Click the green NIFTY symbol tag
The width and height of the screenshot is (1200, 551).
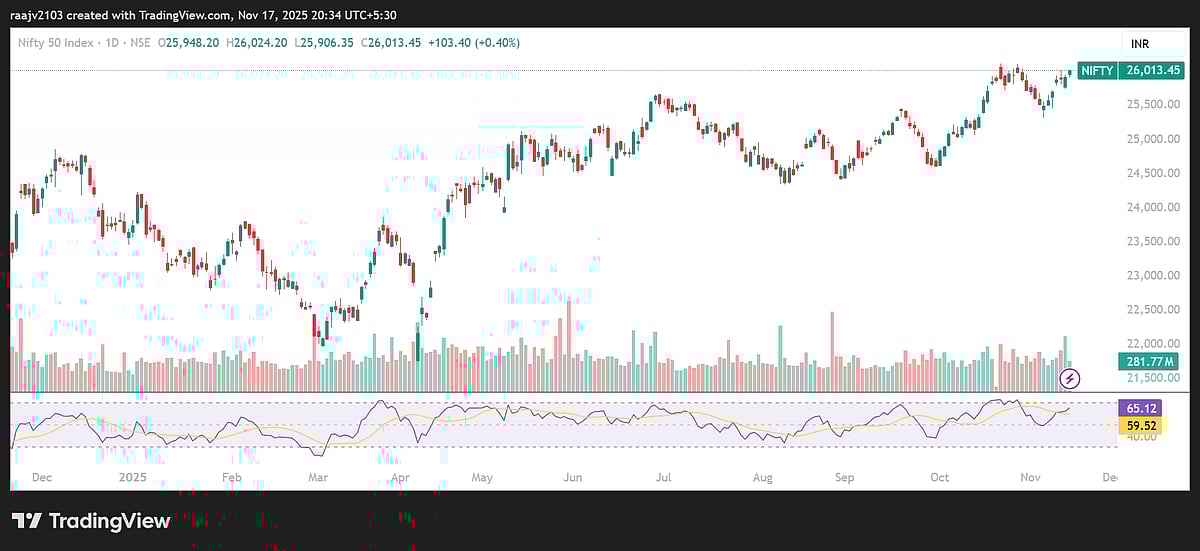(x=1097, y=70)
